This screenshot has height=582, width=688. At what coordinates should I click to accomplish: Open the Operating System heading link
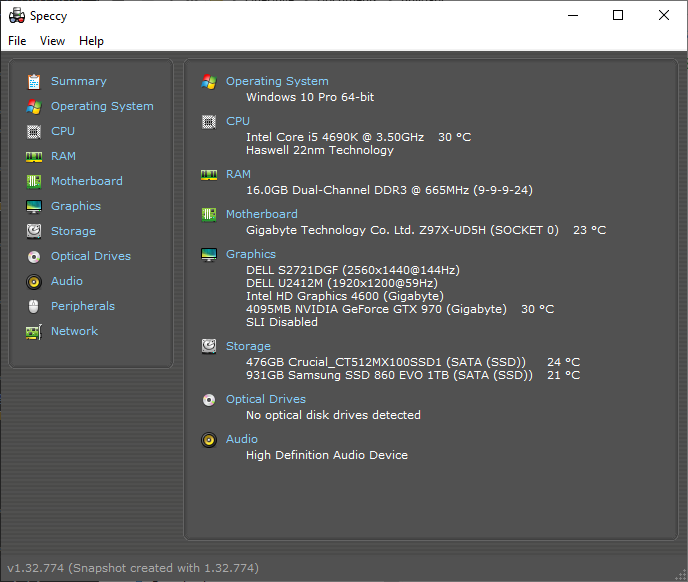pos(277,81)
